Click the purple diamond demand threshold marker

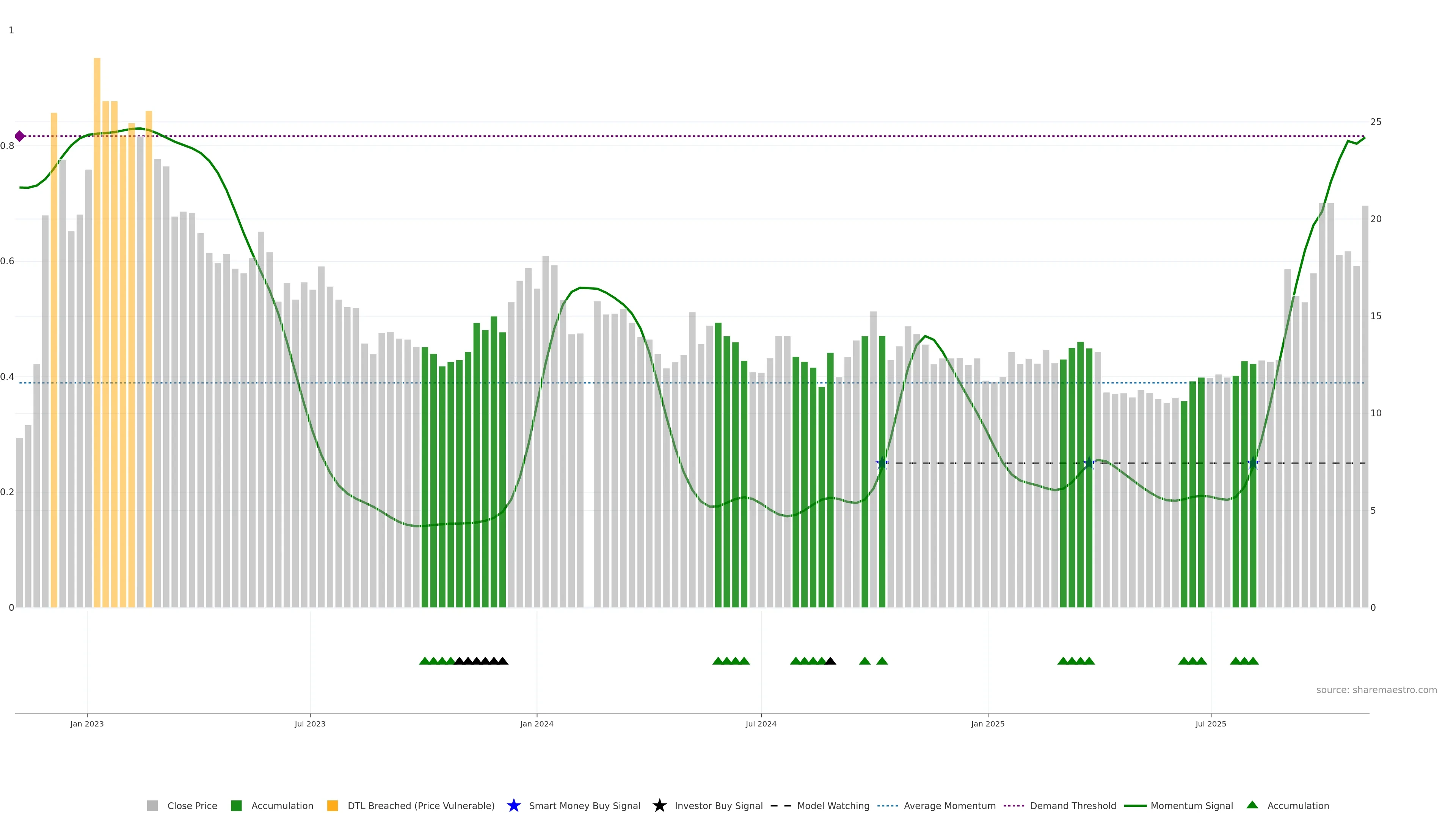pyautogui.click(x=20, y=136)
